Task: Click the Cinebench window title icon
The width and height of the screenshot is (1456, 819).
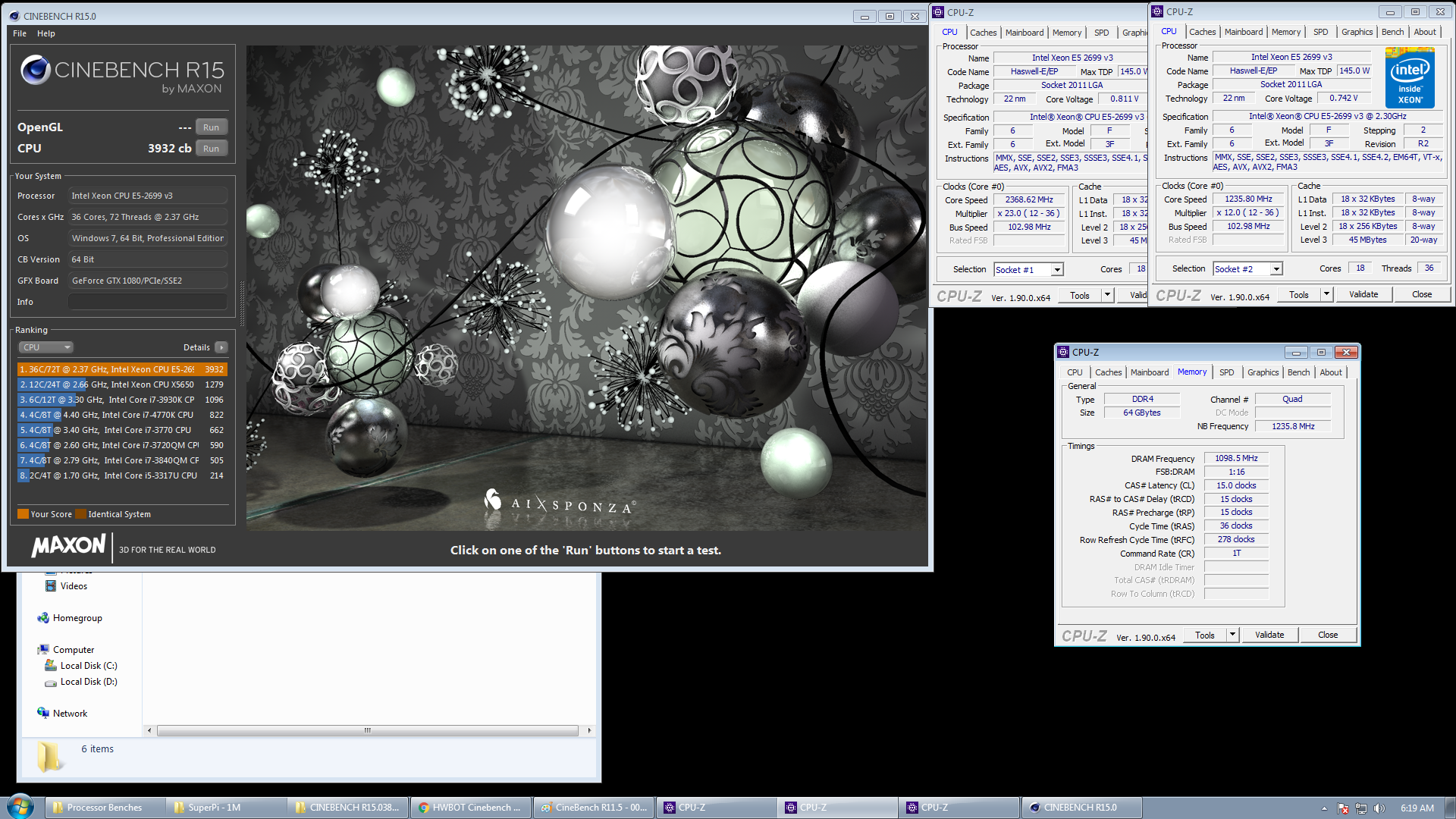Action: coord(14,16)
